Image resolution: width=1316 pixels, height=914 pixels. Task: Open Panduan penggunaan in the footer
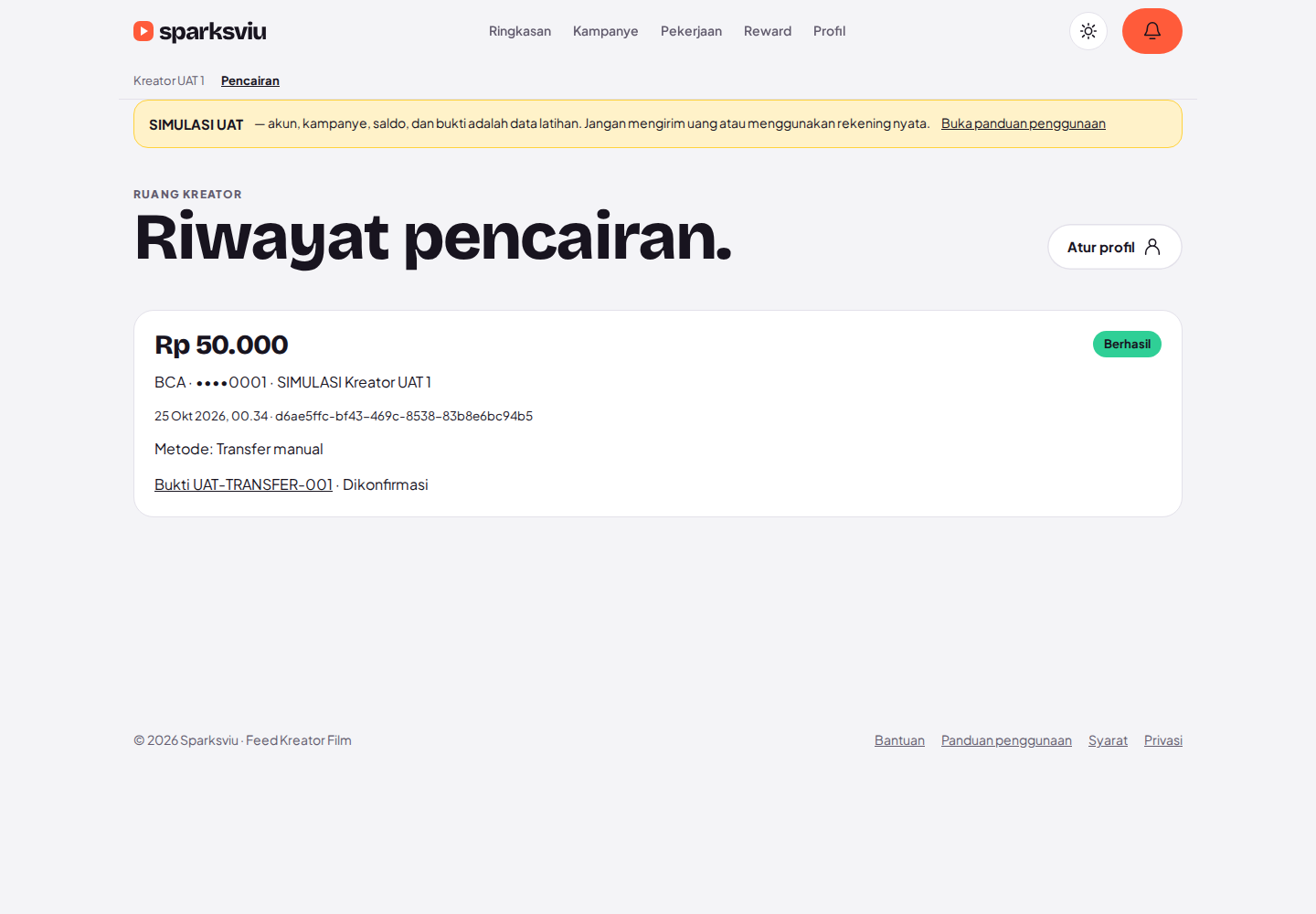1006,740
